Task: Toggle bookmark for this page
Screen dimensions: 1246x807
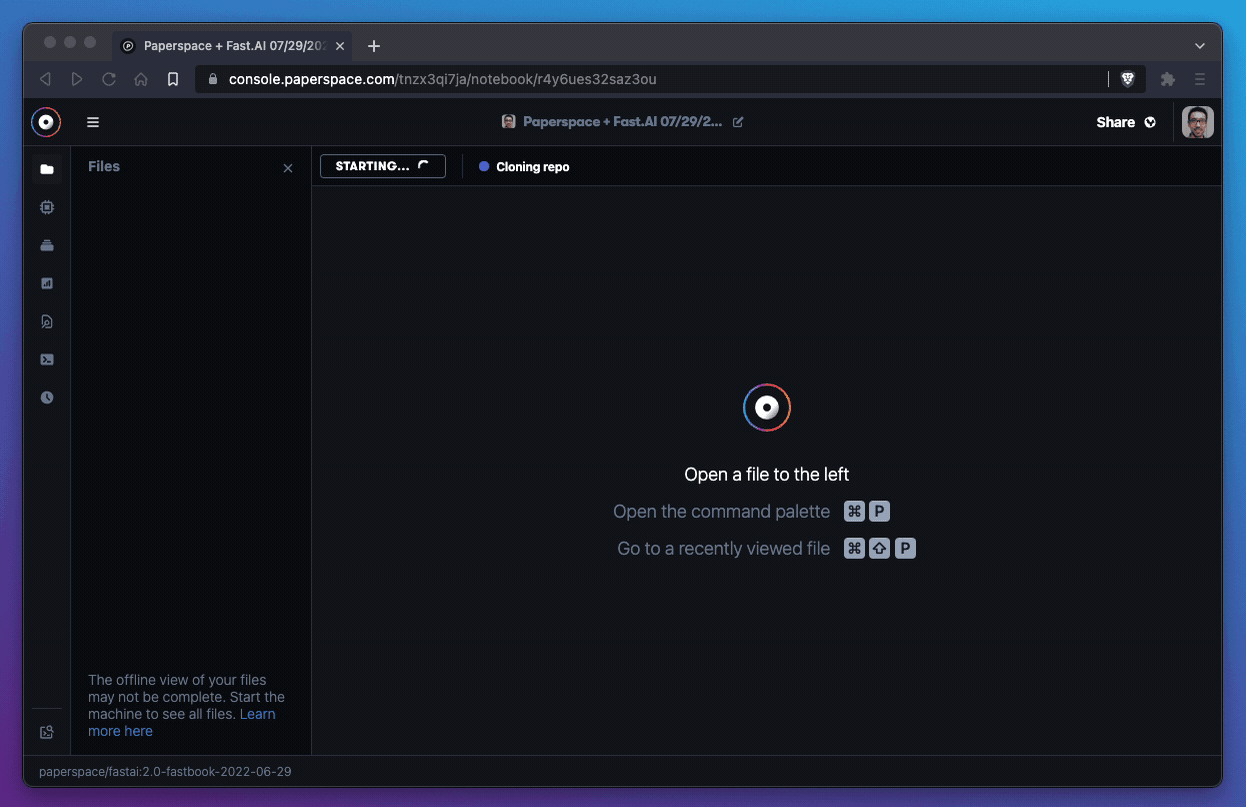Action: (x=173, y=79)
